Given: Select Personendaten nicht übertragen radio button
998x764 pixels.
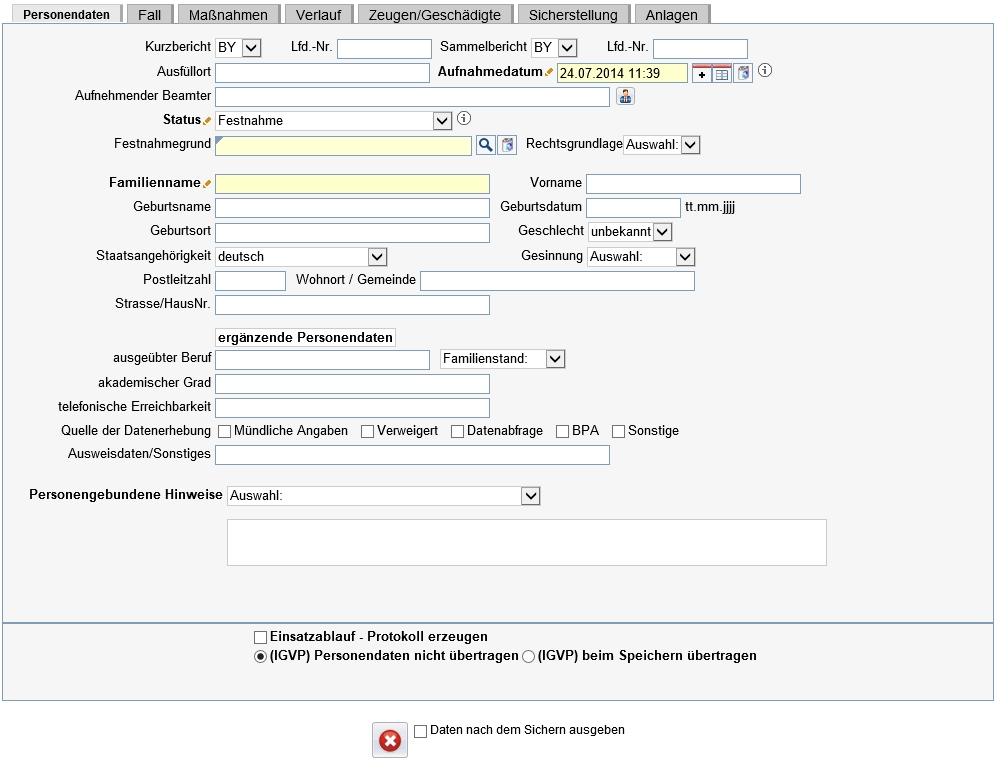Looking at the screenshot, I should pos(260,656).
